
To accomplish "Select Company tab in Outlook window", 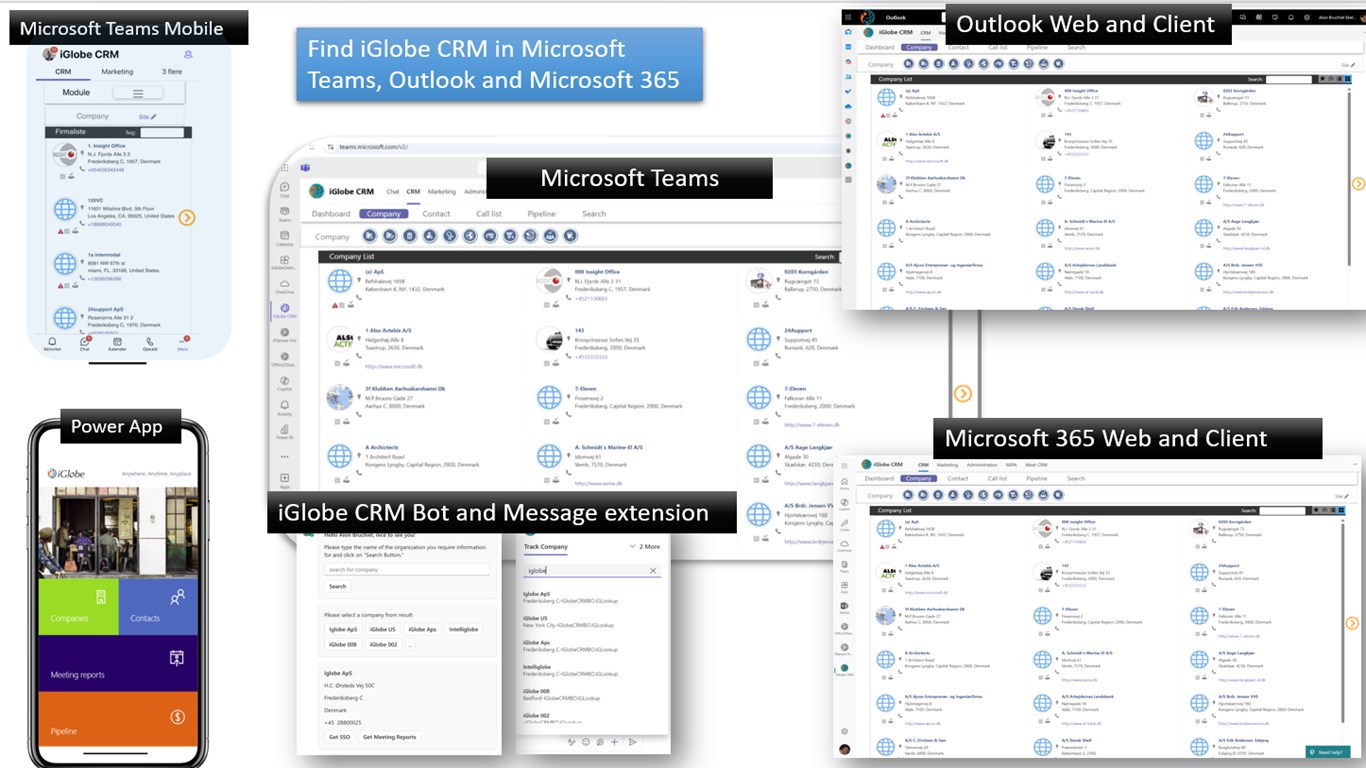I will (919, 47).
